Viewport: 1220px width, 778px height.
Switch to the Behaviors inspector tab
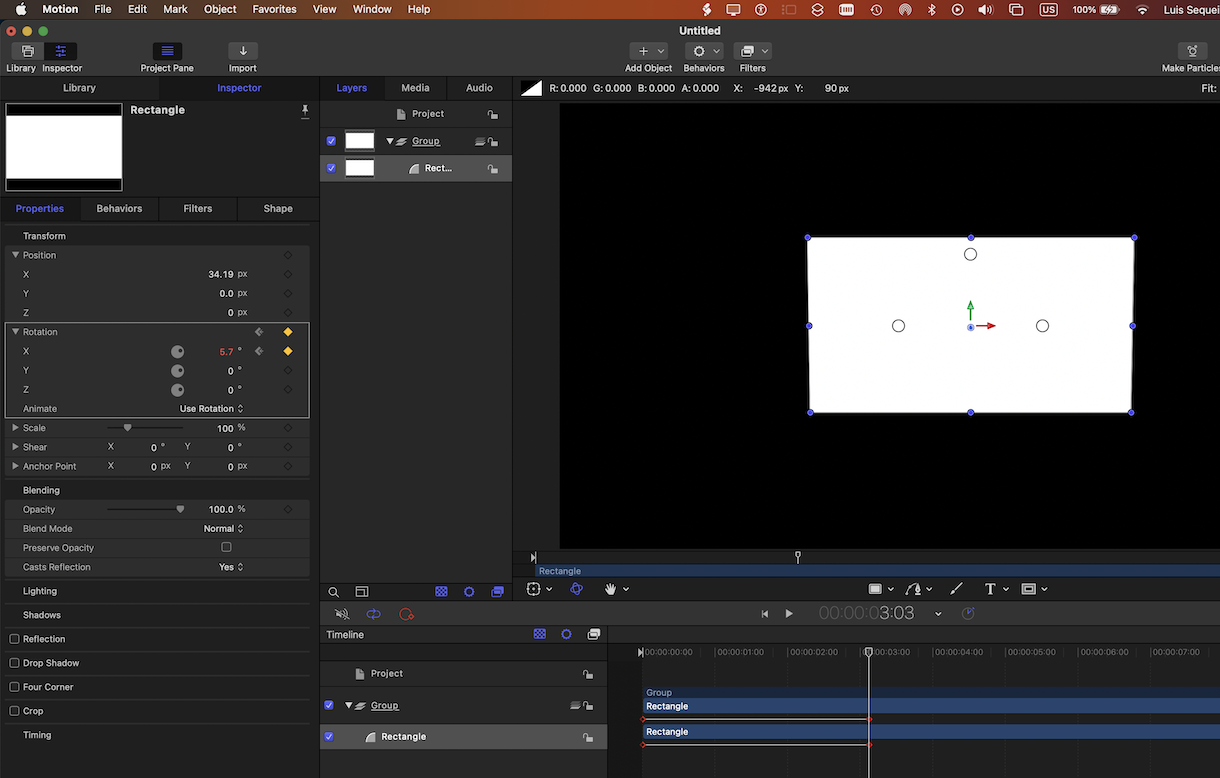tap(119, 208)
